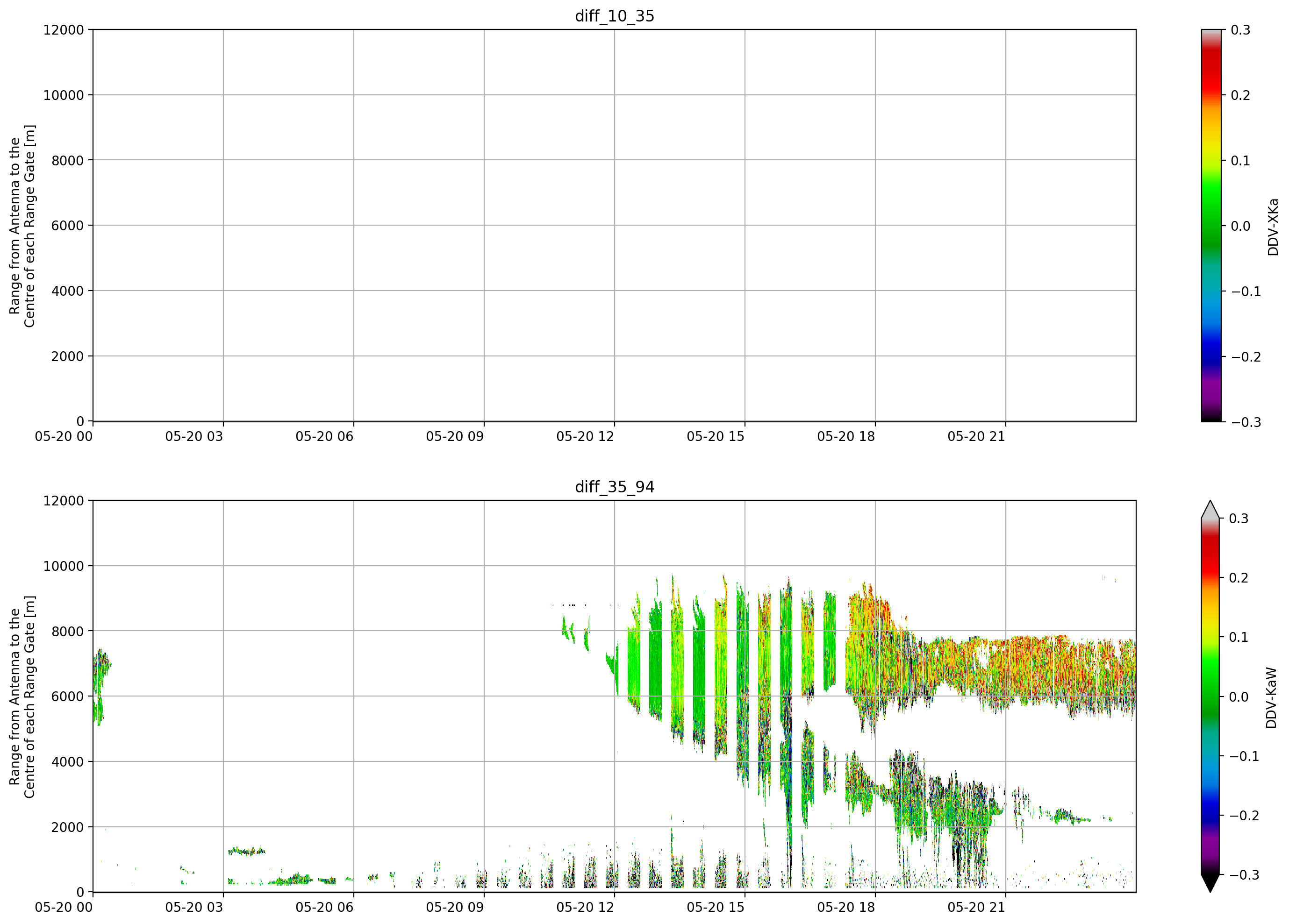Click the 05-20 18 x-tick under diff_10_35

tap(846, 437)
